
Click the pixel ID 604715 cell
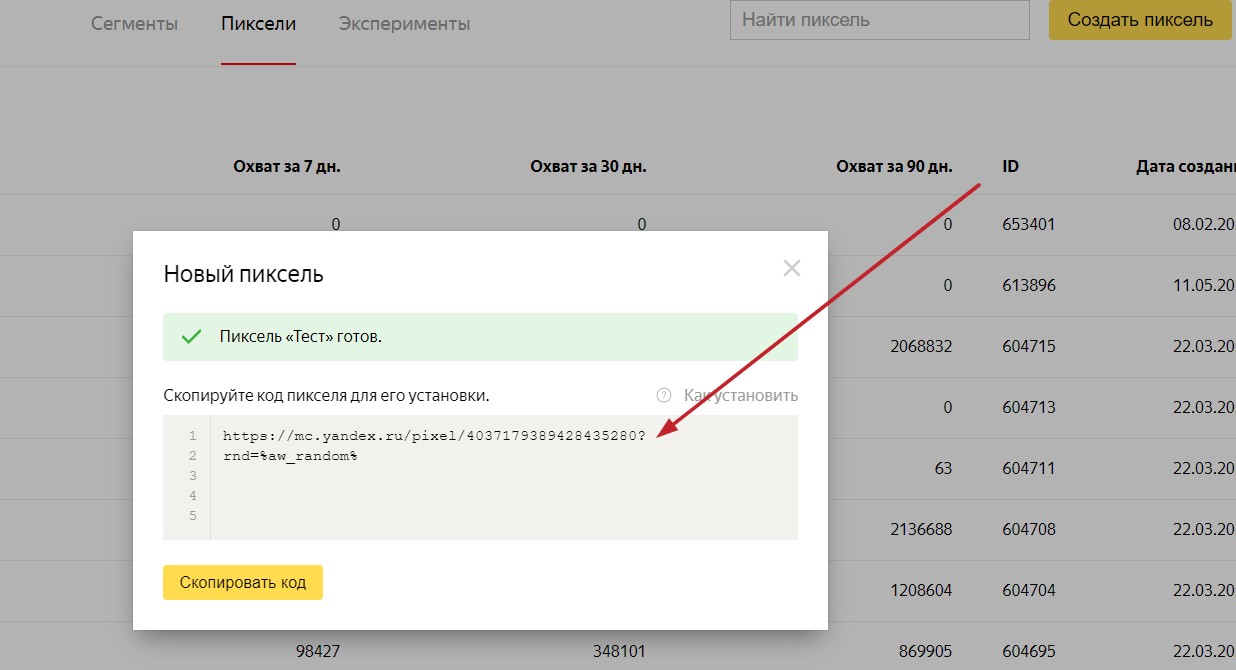(x=1028, y=347)
